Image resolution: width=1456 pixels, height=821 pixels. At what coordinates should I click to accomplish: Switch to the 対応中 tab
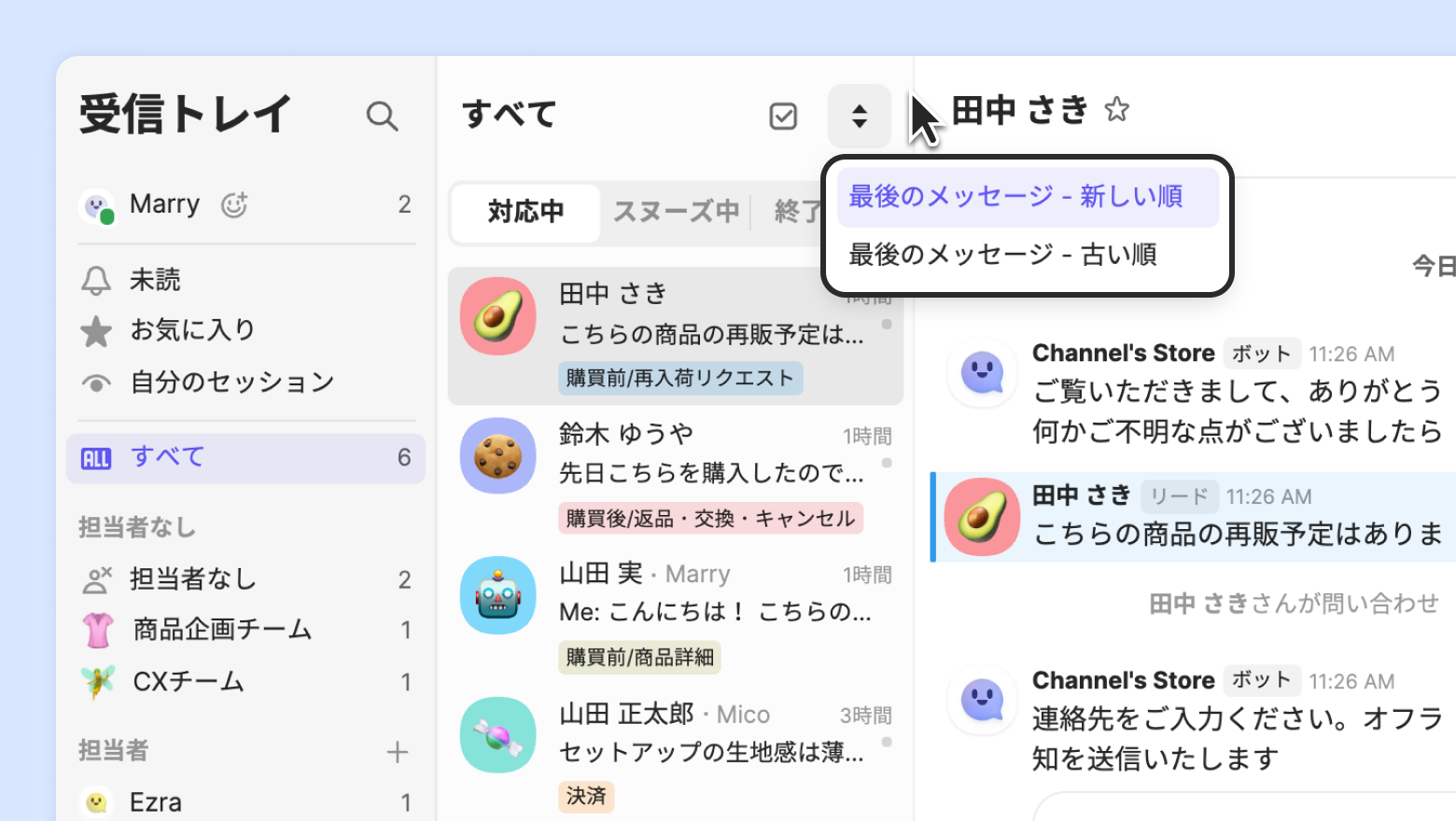point(525,212)
